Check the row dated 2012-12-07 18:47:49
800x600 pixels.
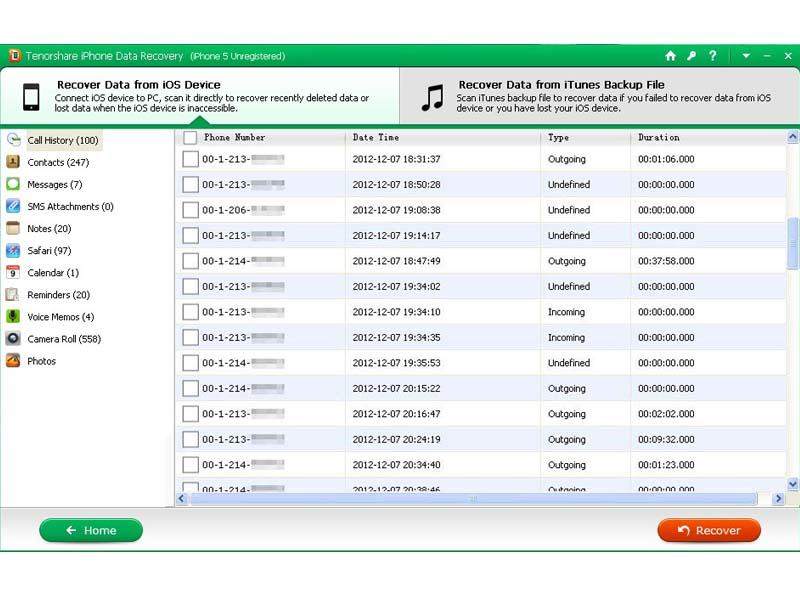[x=190, y=261]
